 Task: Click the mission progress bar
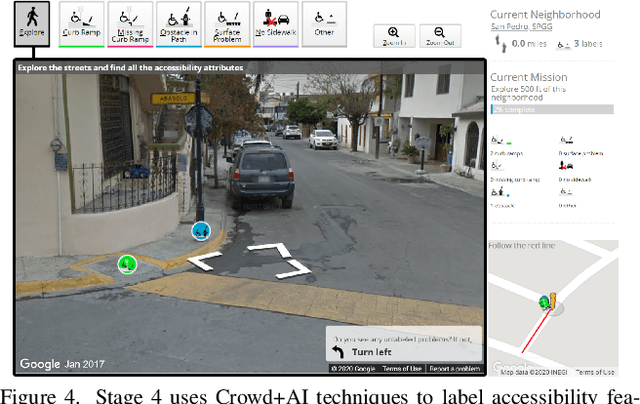551,109
